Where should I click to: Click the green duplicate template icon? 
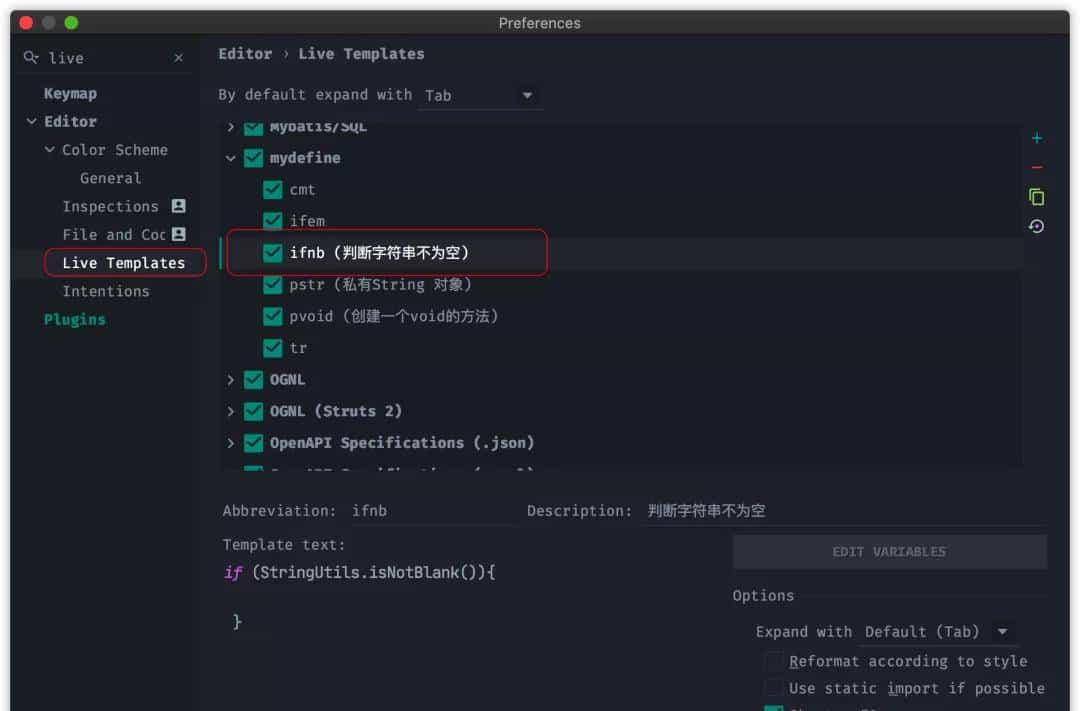tap(1037, 197)
